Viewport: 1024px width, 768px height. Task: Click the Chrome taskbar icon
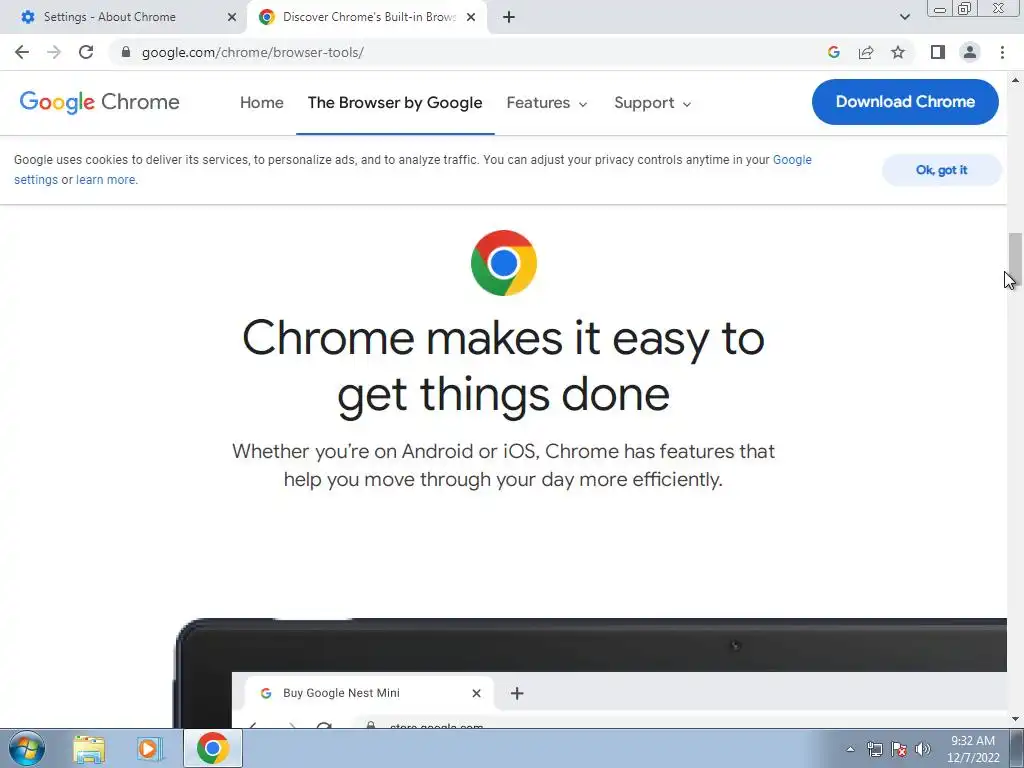pyautogui.click(x=212, y=748)
